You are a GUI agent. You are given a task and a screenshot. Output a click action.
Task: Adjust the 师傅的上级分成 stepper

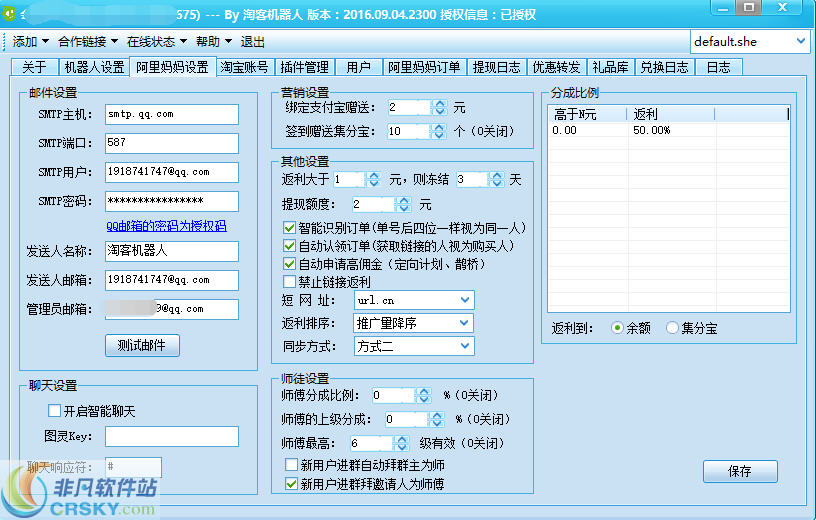pyautogui.click(x=437, y=420)
